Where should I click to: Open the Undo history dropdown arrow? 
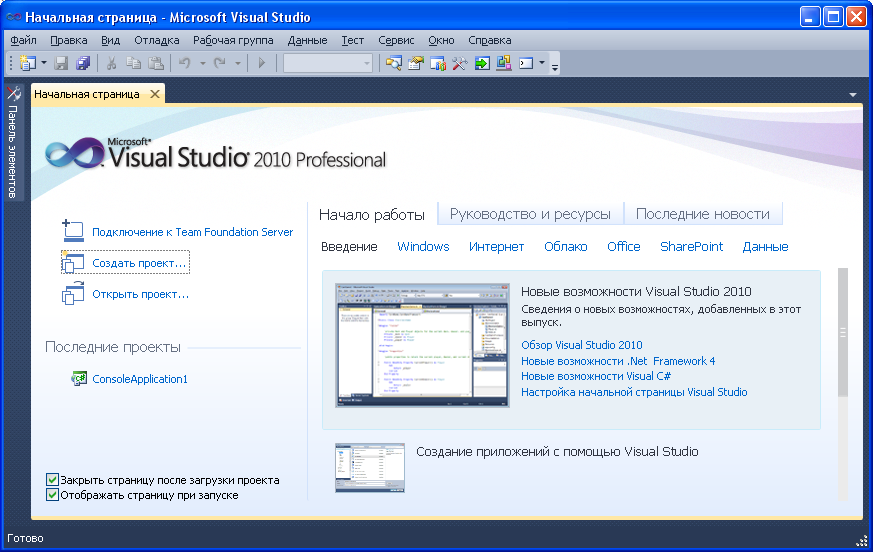pos(203,63)
